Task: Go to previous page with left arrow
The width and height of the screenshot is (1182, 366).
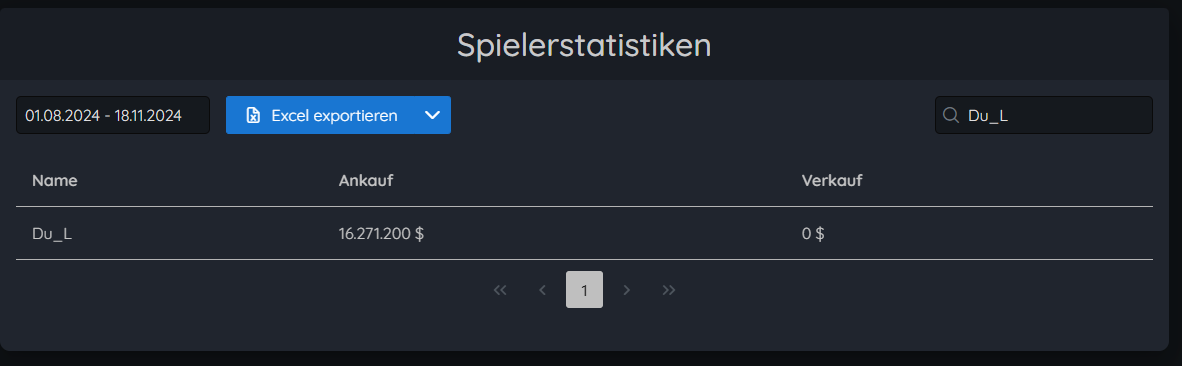Action: click(542, 290)
